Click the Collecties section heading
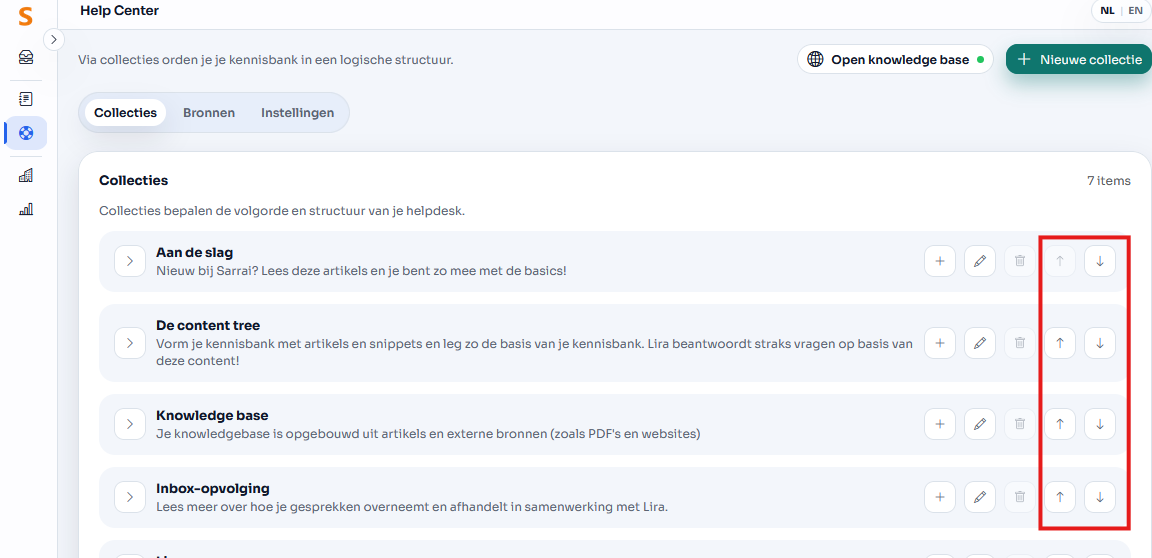Viewport: 1152px width, 558px height. click(134, 180)
